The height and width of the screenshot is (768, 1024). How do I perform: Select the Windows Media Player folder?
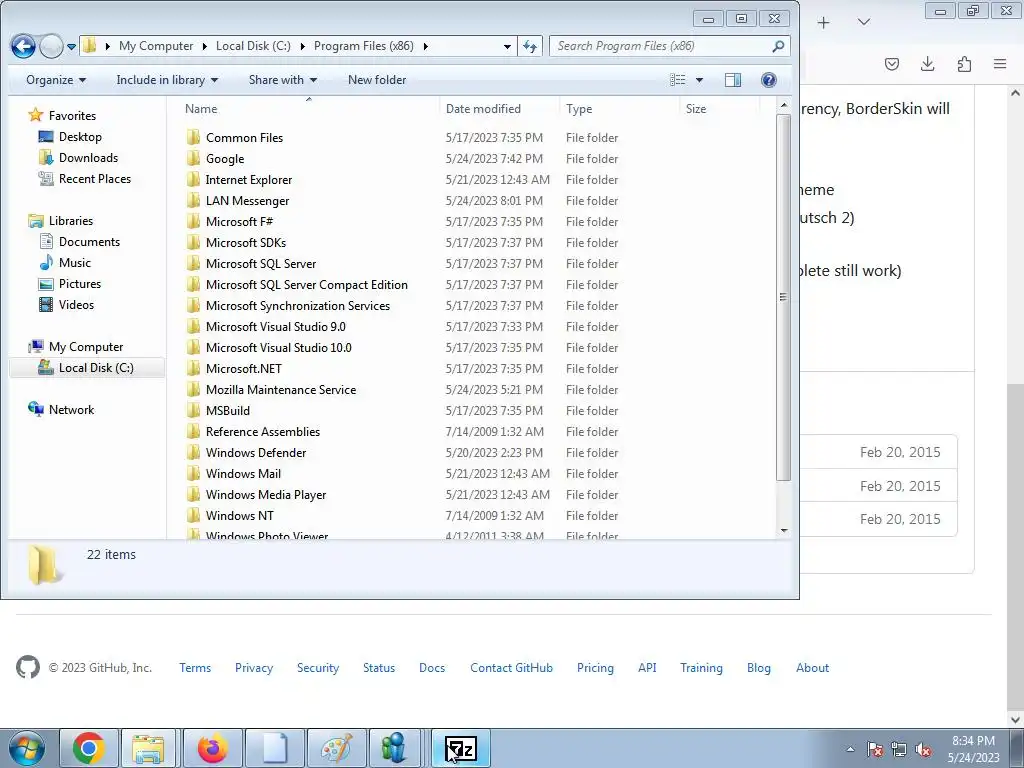point(266,494)
